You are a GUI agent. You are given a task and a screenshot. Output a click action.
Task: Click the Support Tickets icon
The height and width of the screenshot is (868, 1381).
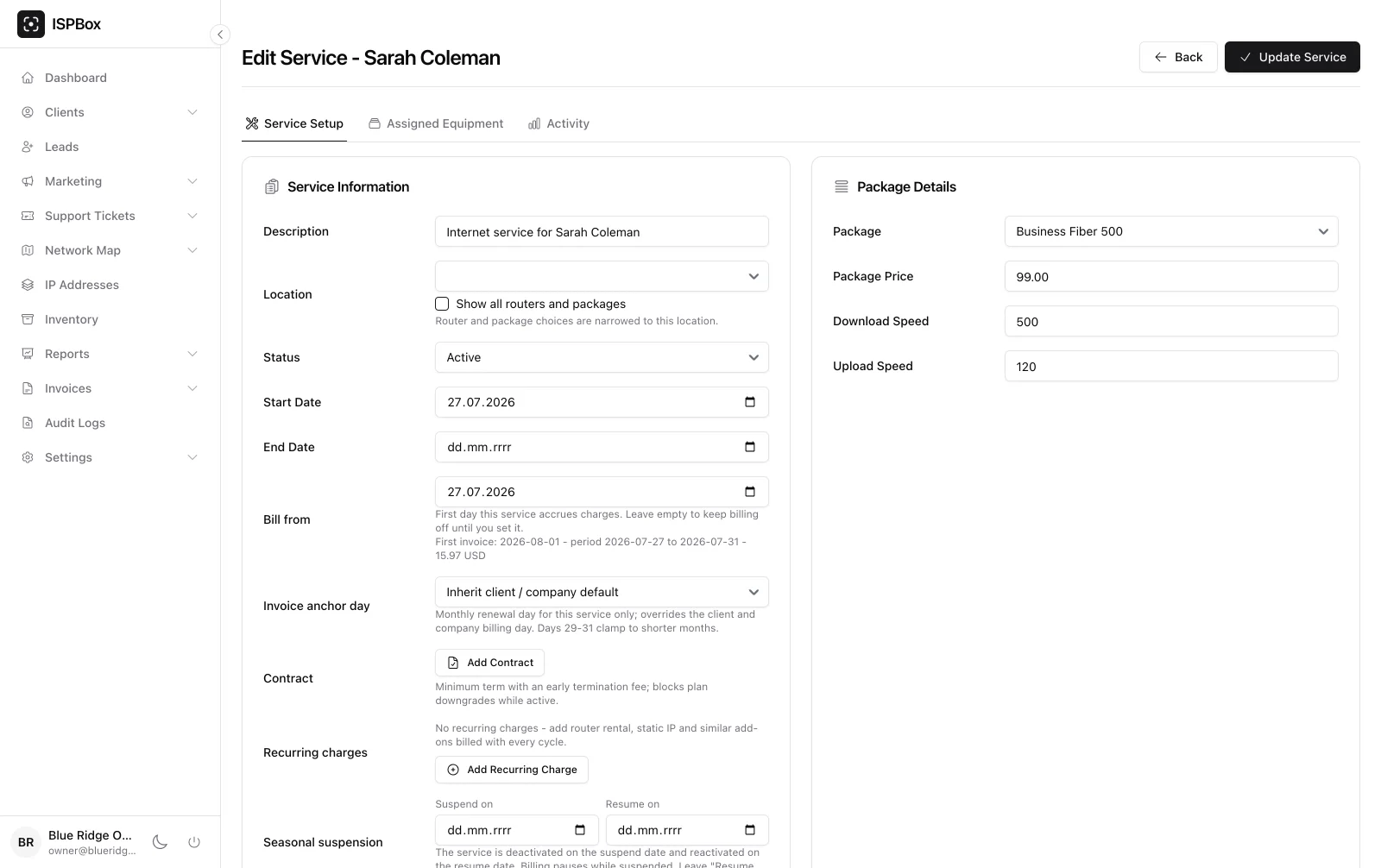[28, 216]
